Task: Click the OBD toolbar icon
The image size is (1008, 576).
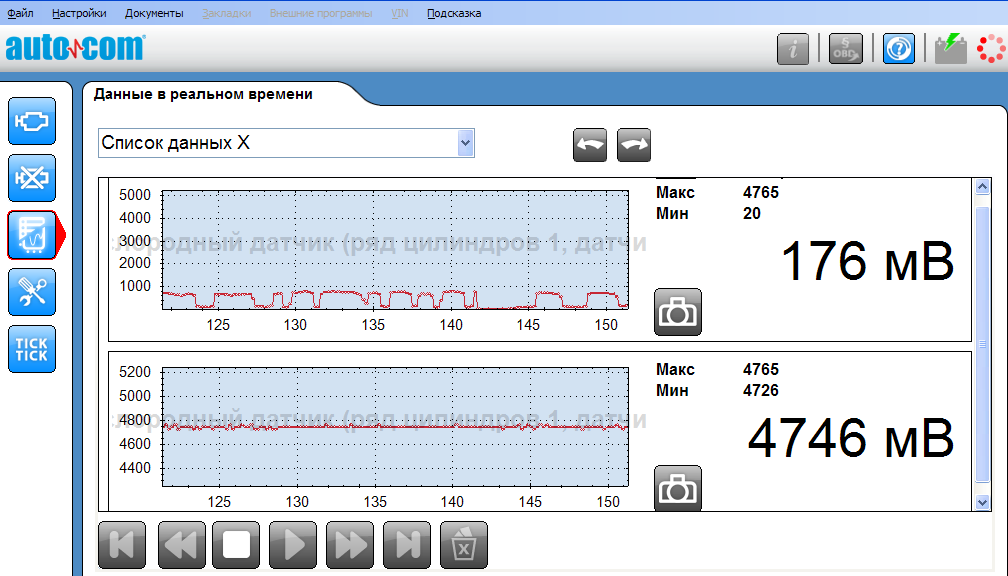Action: tap(846, 49)
